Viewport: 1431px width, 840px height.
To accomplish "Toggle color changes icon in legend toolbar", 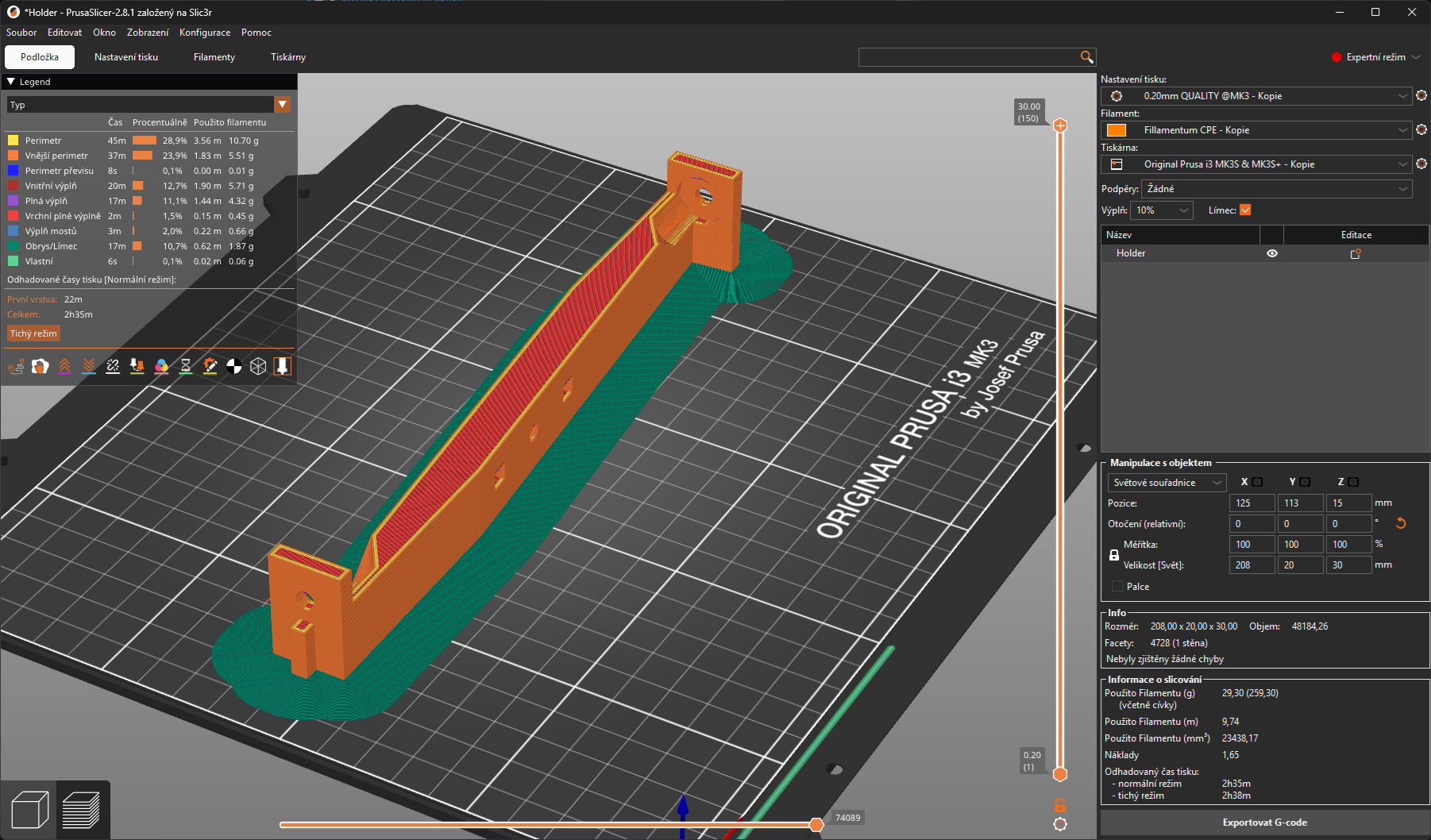I will [161, 366].
